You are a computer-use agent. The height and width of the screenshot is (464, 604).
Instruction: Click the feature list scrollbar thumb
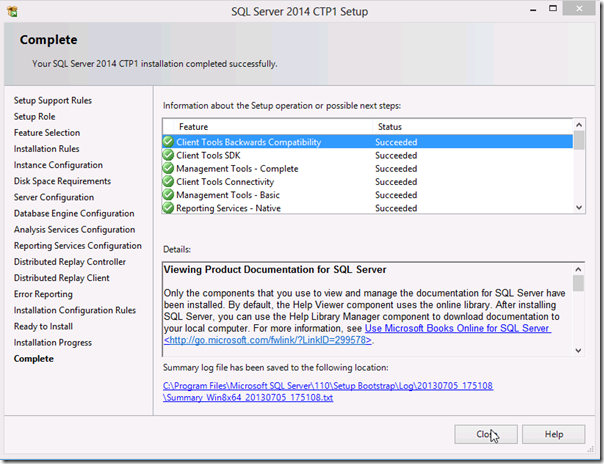point(579,140)
